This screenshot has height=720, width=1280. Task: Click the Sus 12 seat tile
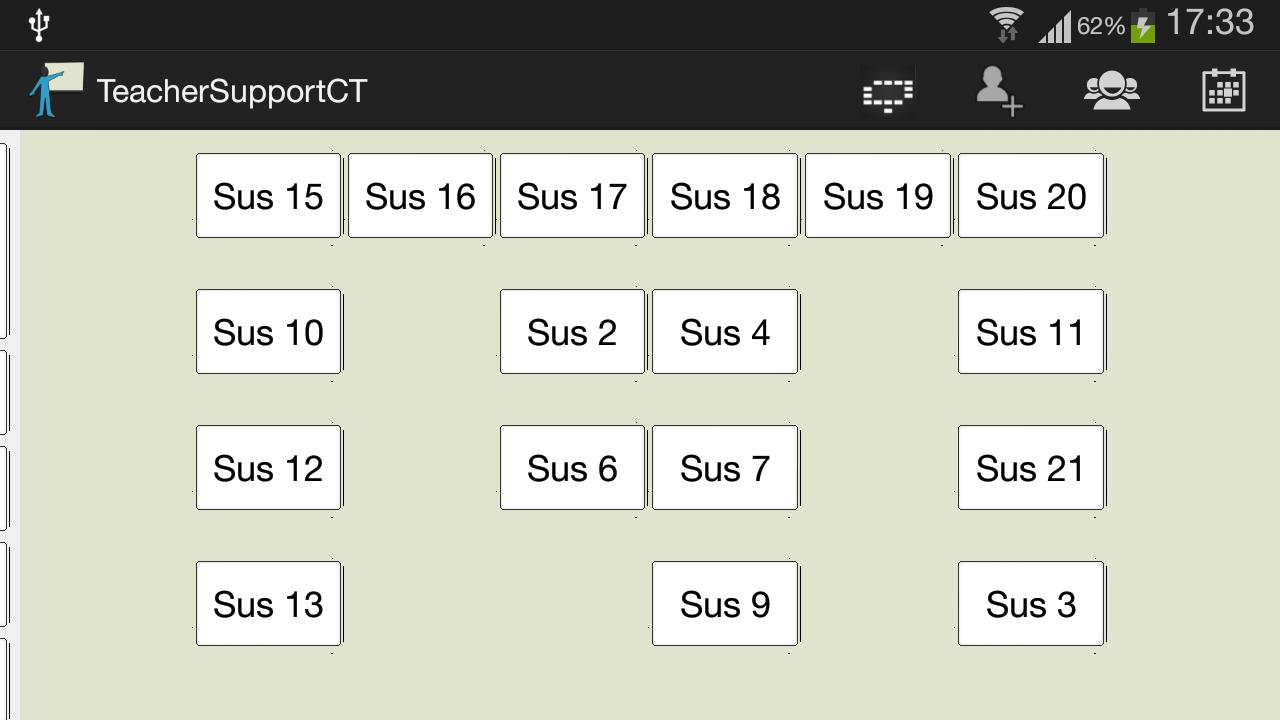[x=267, y=467]
